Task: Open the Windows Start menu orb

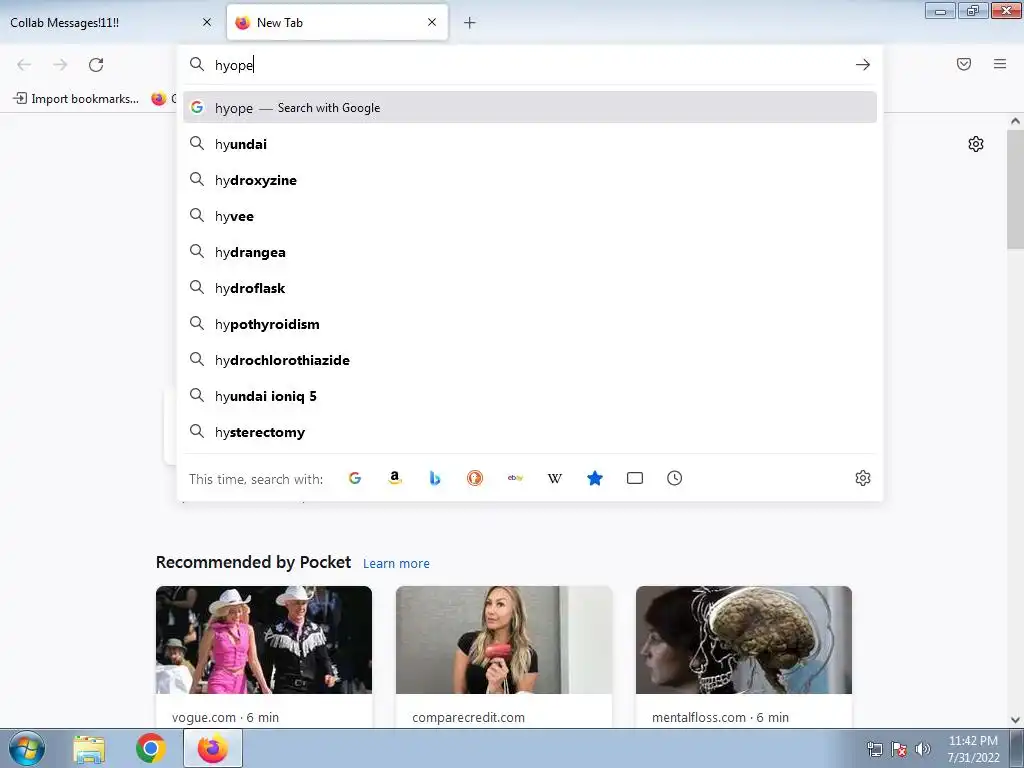Action: point(27,748)
